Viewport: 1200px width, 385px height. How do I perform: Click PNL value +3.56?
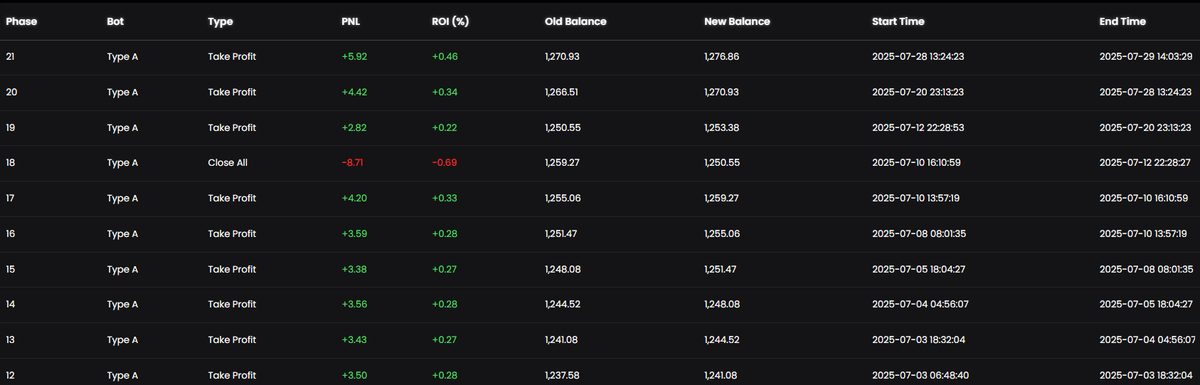354,304
